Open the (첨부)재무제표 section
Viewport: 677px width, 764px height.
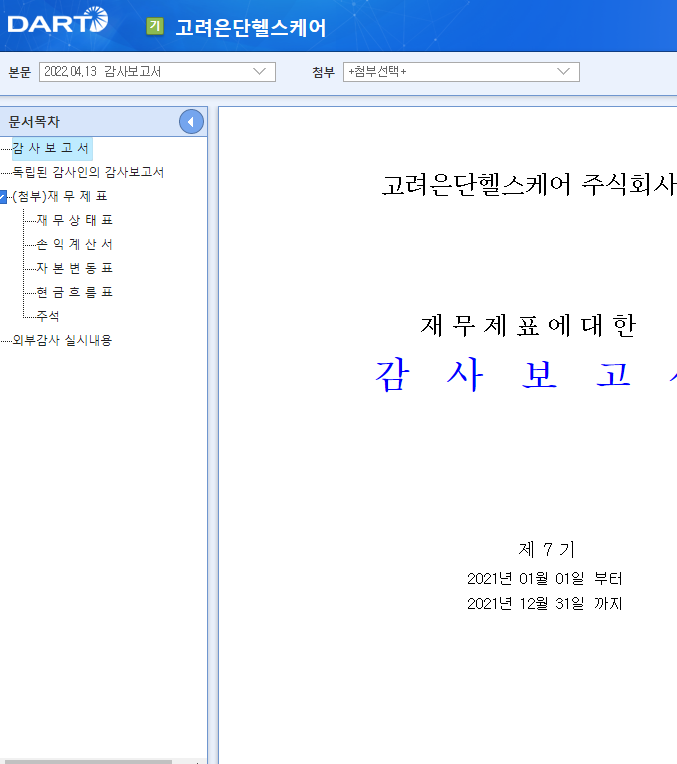(60, 196)
